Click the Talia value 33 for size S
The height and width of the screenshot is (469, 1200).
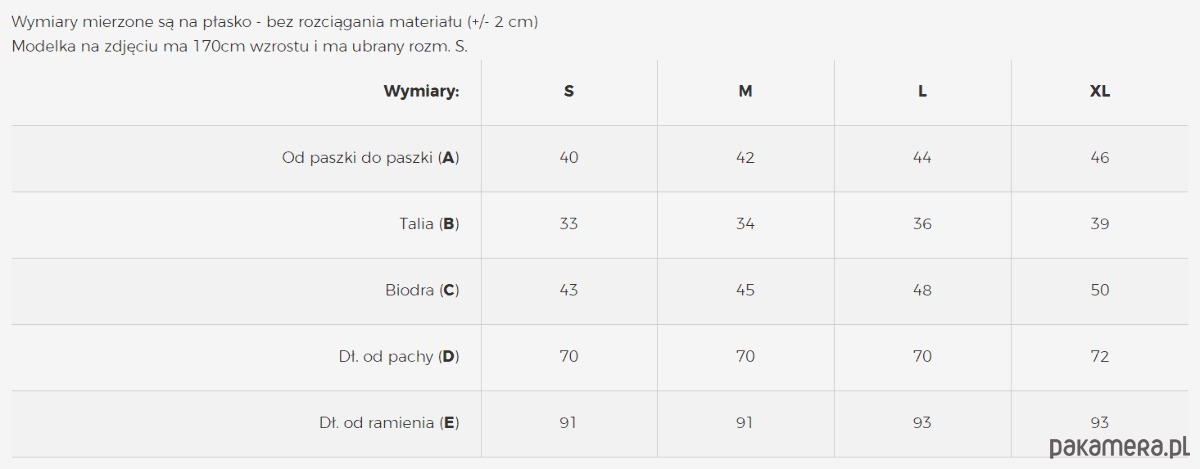pos(569,224)
